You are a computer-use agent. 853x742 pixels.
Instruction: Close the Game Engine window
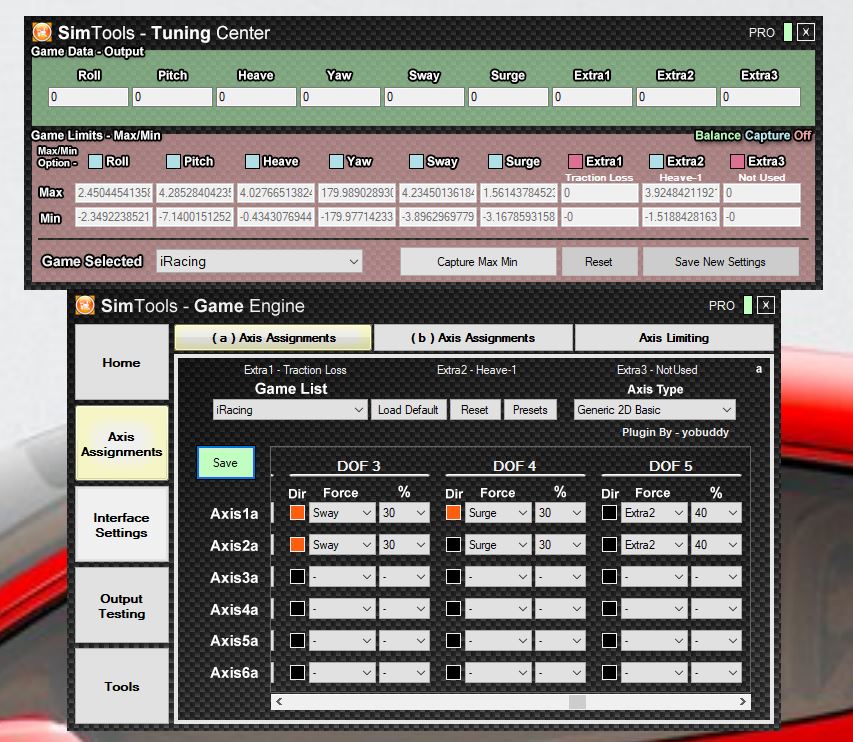point(765,305)
